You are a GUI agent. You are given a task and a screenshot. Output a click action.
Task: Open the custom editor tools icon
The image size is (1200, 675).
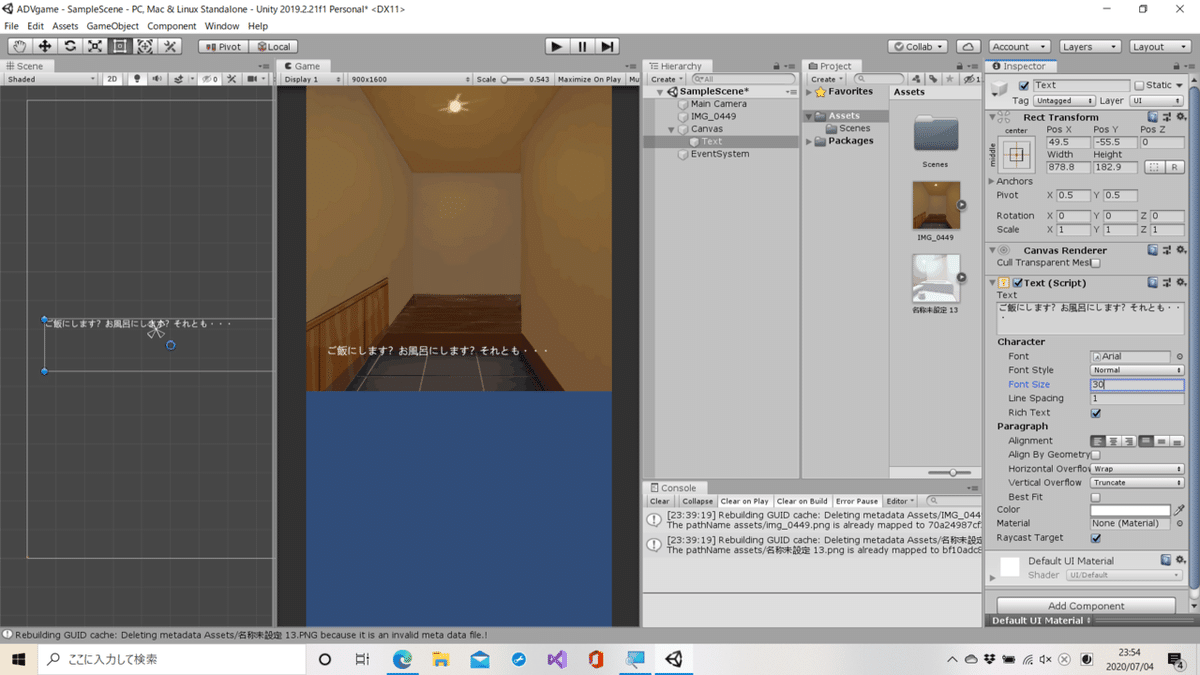pos(170,46)
